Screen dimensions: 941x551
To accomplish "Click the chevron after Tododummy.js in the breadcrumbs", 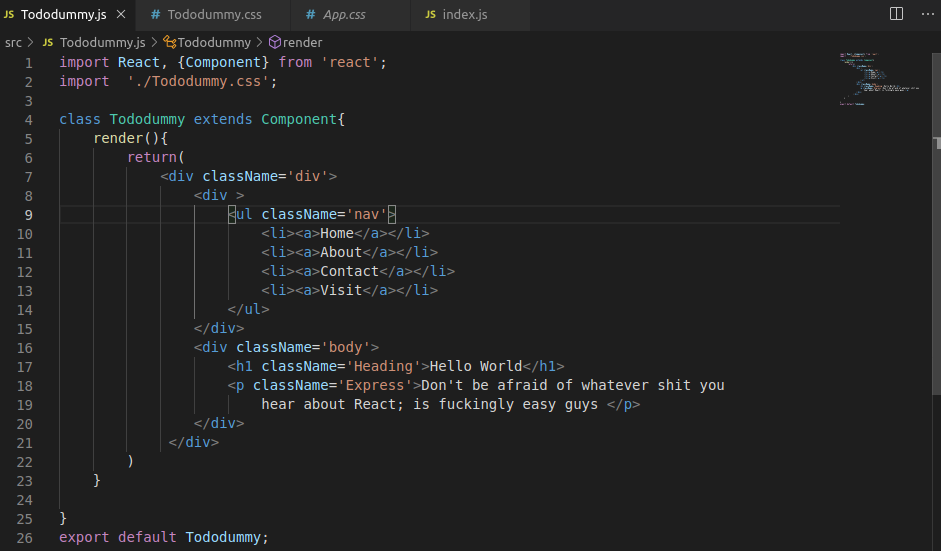I will pyautogui.click(x=154, y=43).
